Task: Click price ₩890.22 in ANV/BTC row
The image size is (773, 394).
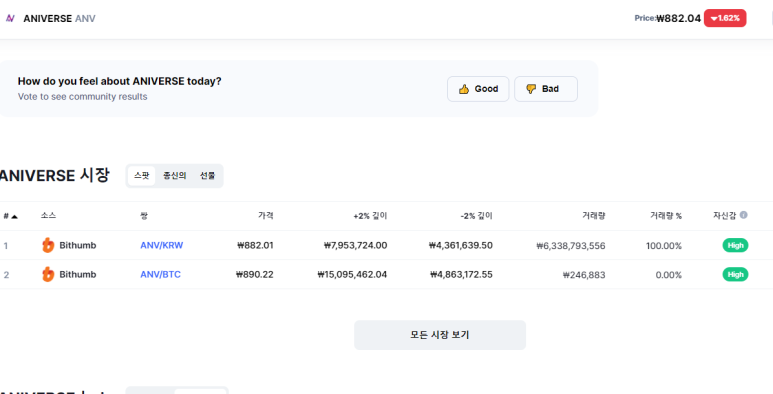Action: pos(255,274)
